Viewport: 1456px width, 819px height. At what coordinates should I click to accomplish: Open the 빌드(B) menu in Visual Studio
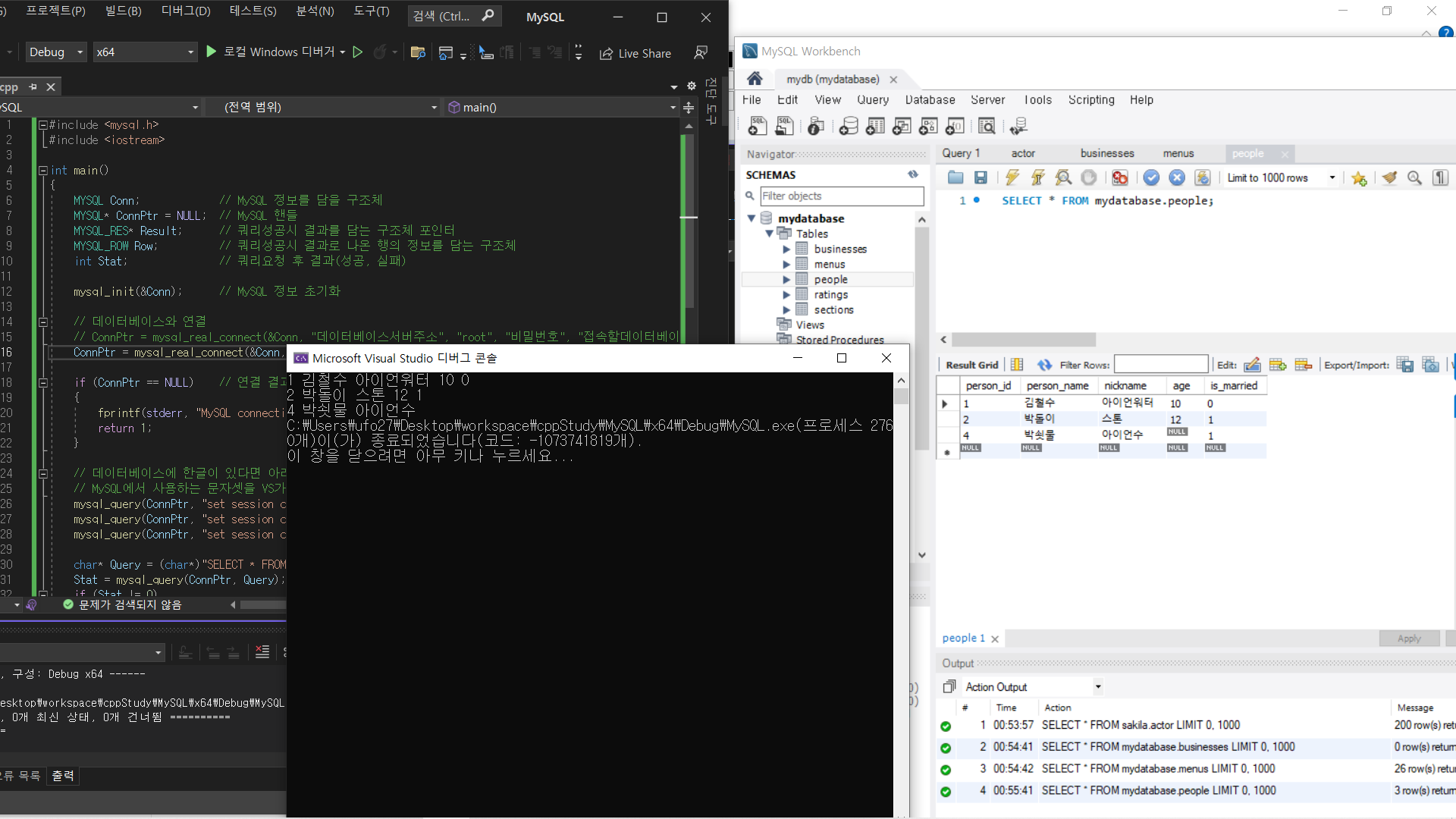[x=124, y=11]
